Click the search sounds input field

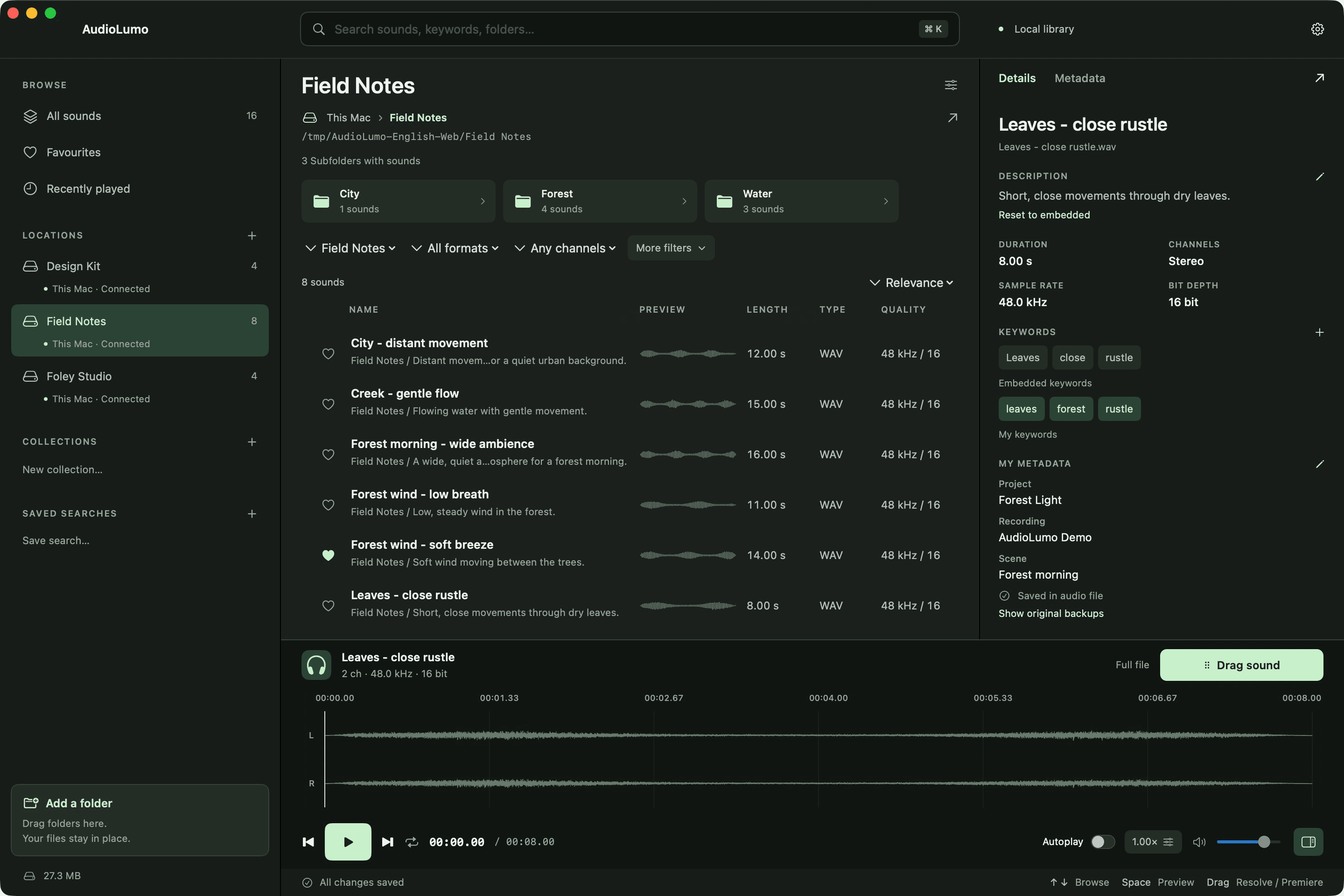[629, 29]
